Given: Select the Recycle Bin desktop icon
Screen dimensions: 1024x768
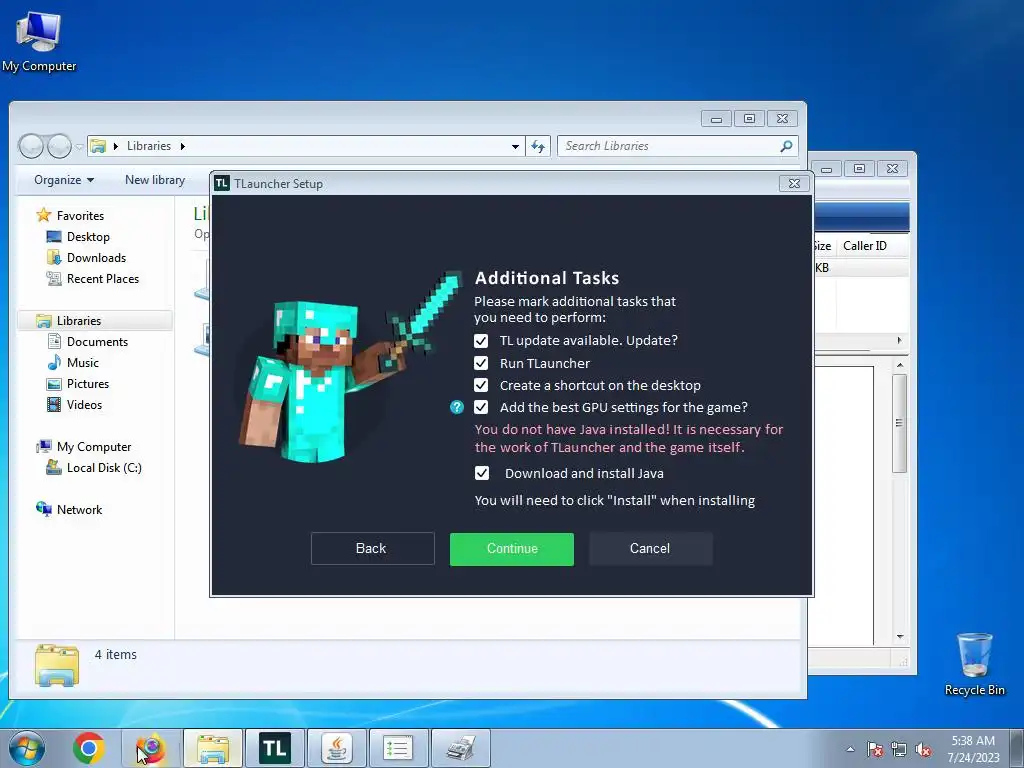Looking at the screenshot, I should coord(974,664).
